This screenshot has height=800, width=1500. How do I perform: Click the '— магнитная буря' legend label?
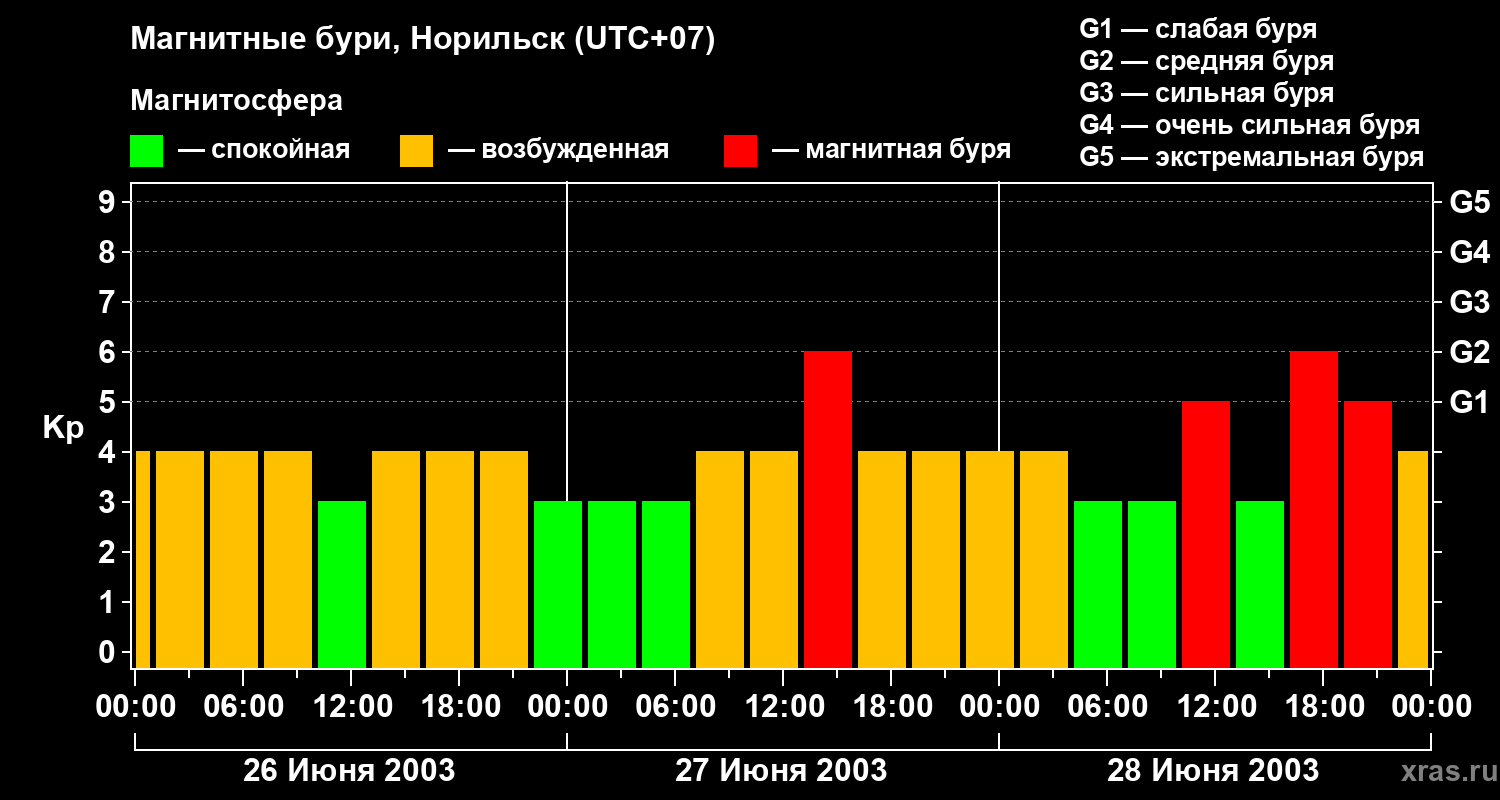891,150
